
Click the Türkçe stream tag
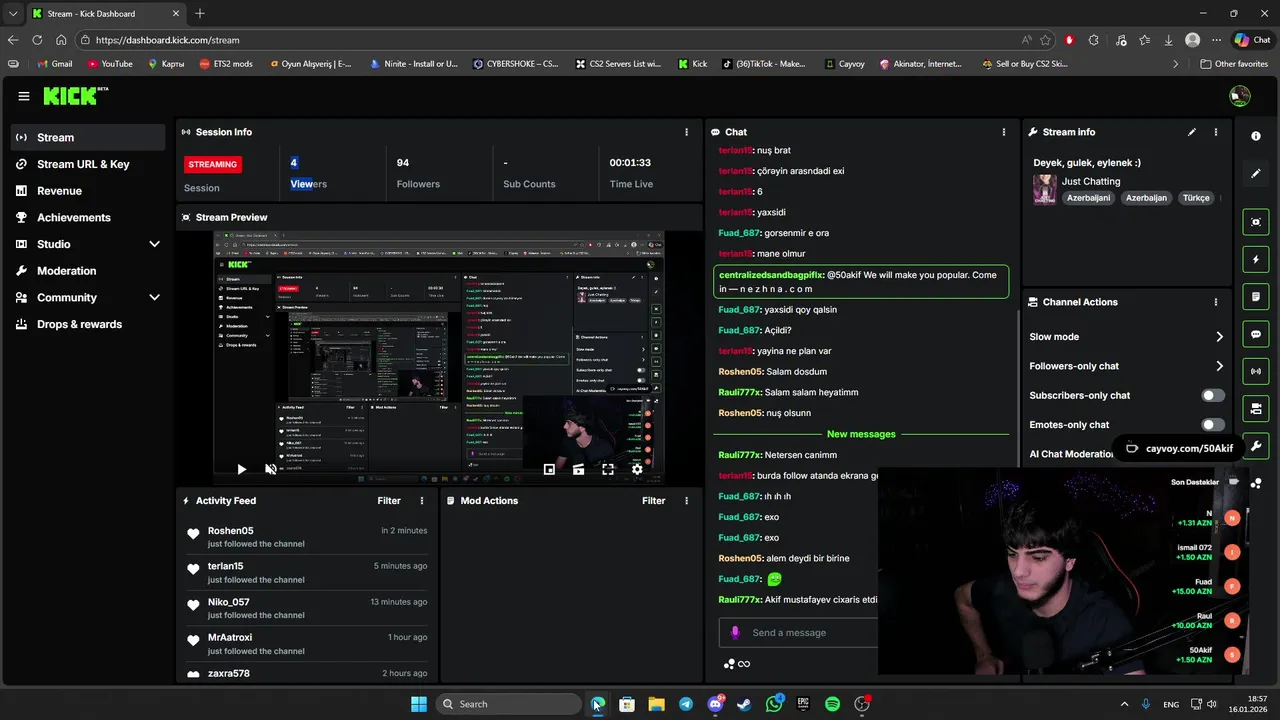pyautogui.click(x=1196, y=198)
